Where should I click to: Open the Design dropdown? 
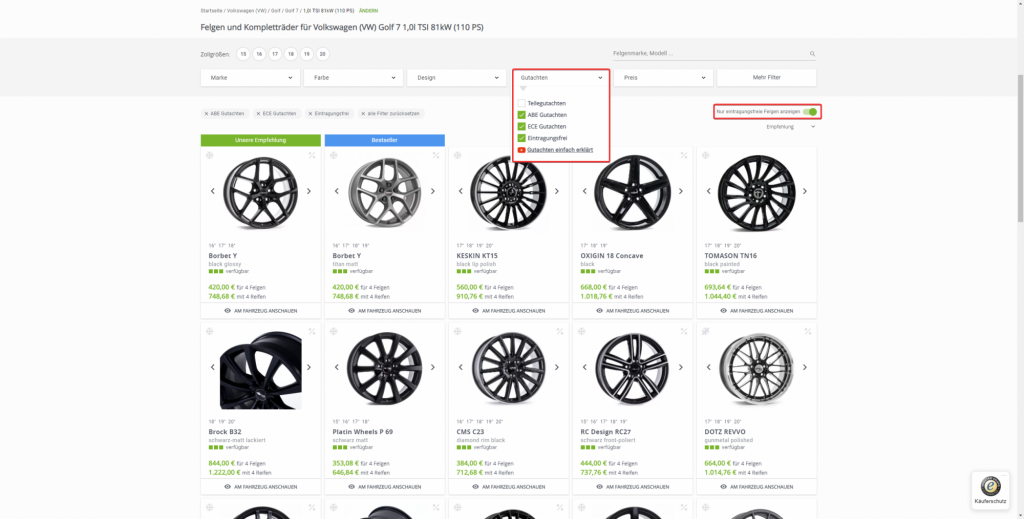click(456, 78)
